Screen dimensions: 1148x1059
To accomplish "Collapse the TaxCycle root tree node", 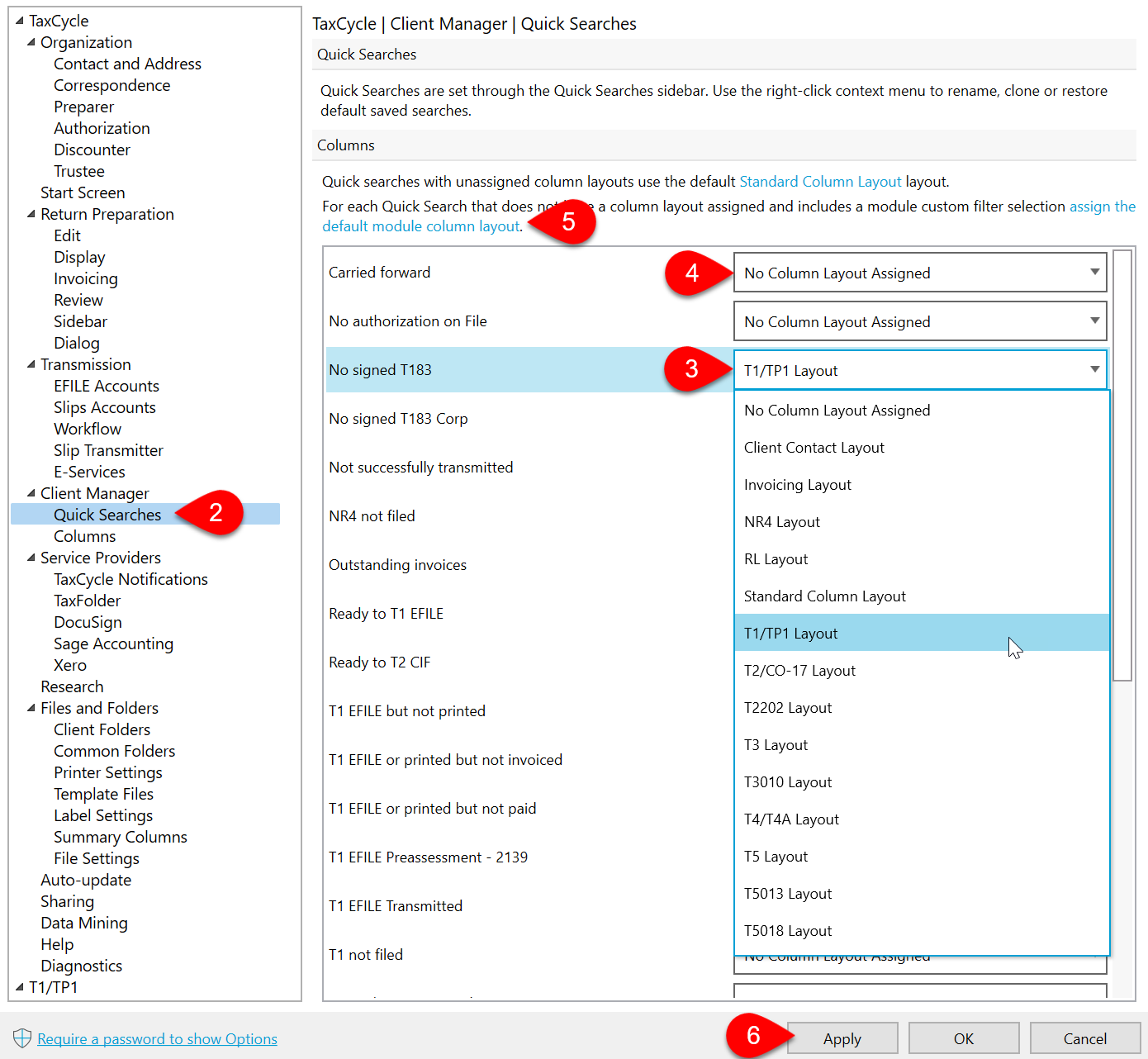I will (x=20, y=21).
